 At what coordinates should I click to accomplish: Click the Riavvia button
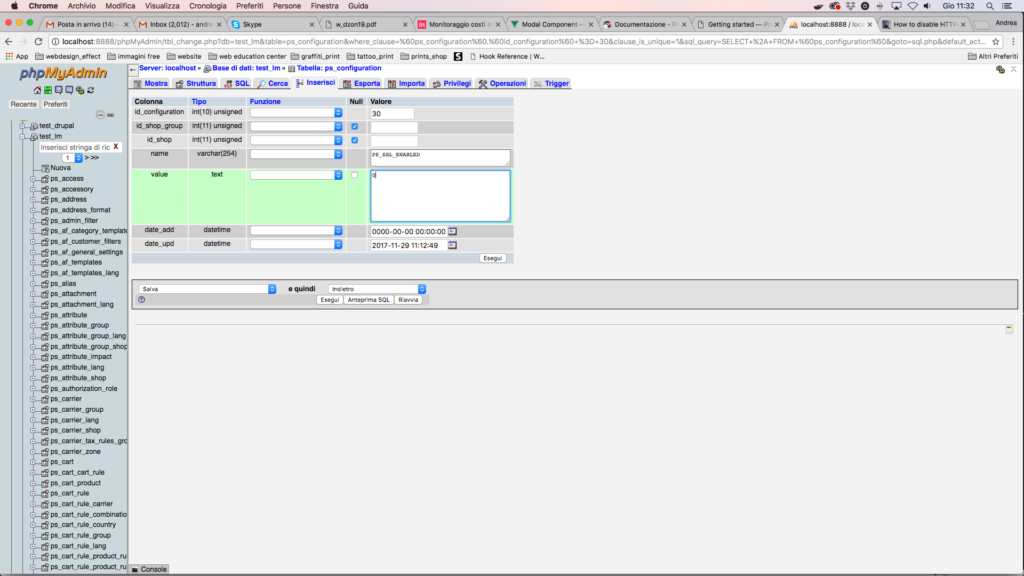[408, 300]
